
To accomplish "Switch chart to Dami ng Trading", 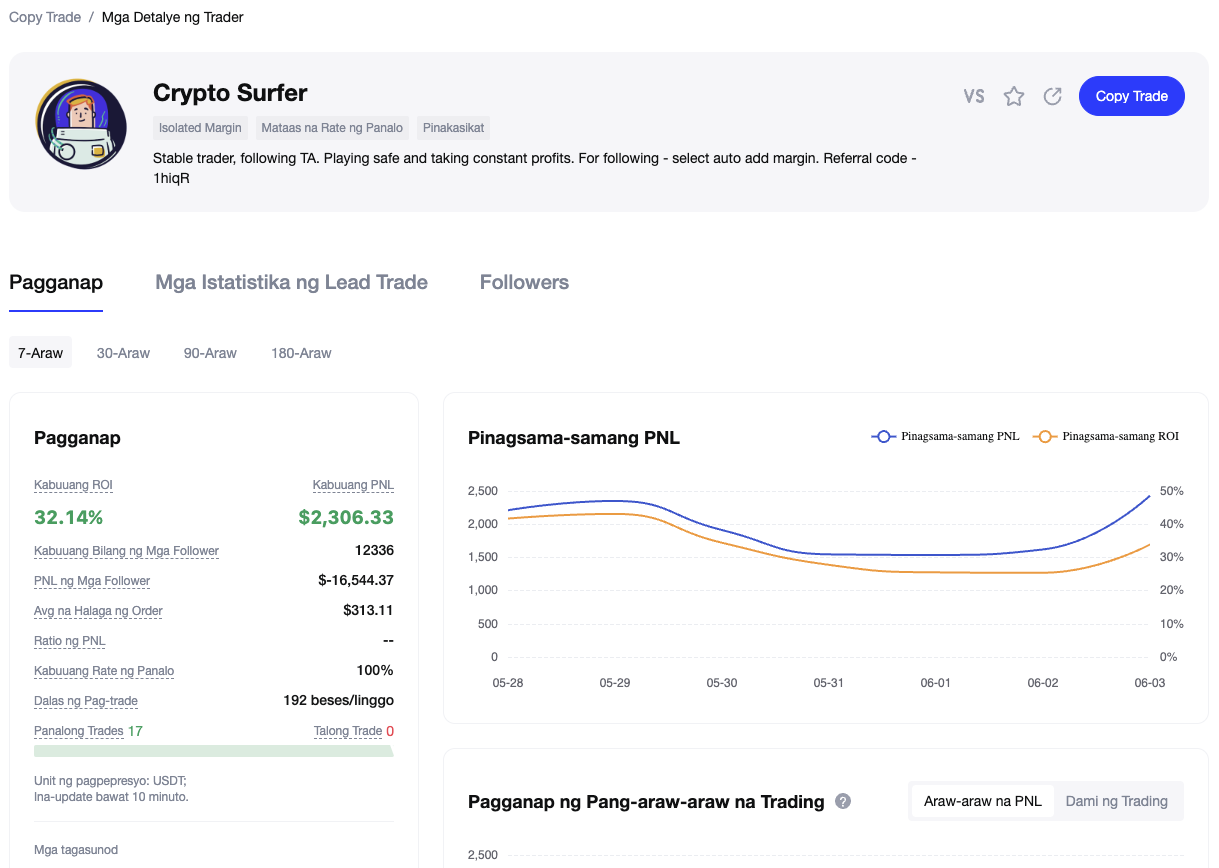I will [x=1116, y=801].
